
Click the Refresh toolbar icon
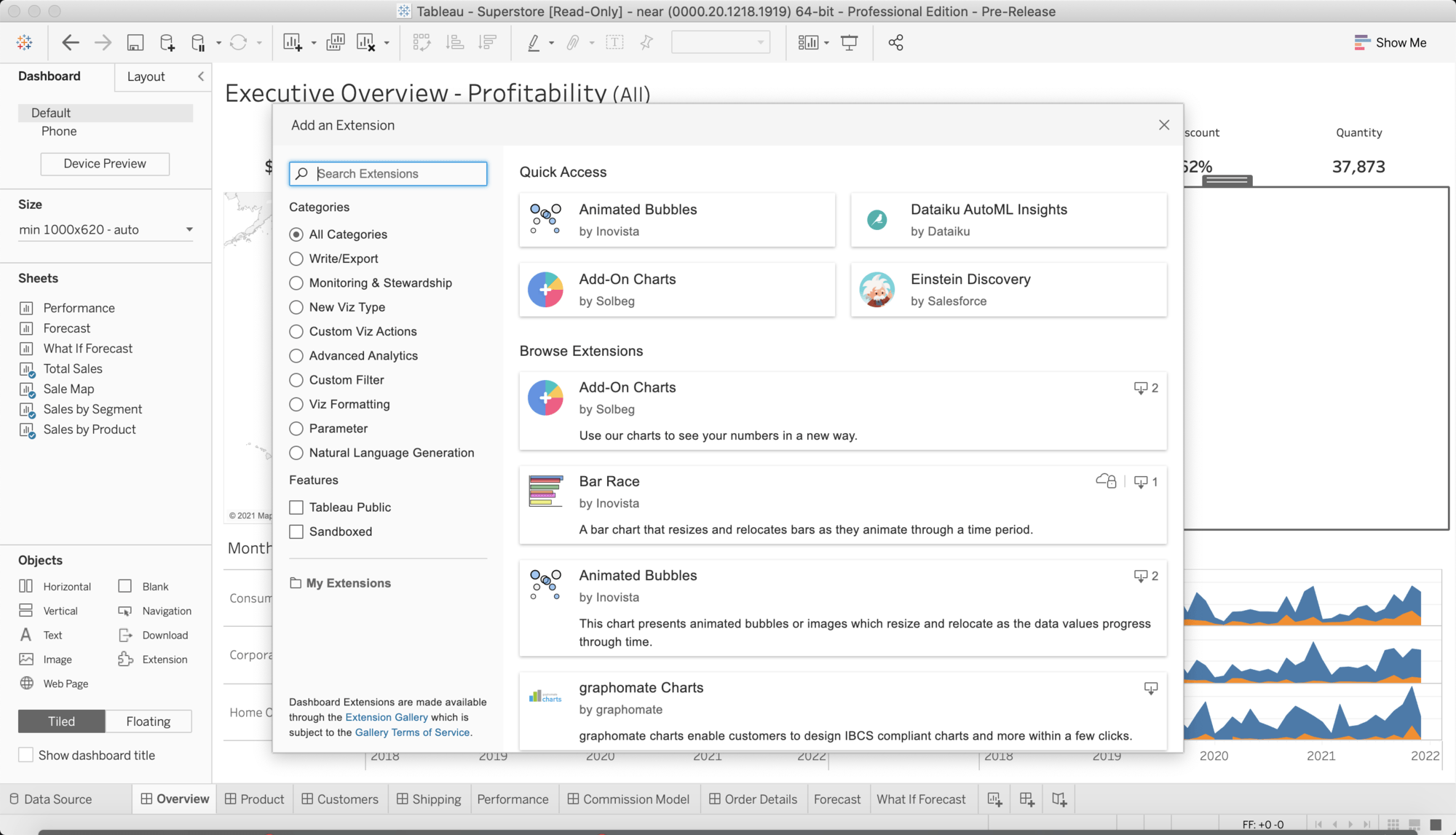tap(238, 42)
